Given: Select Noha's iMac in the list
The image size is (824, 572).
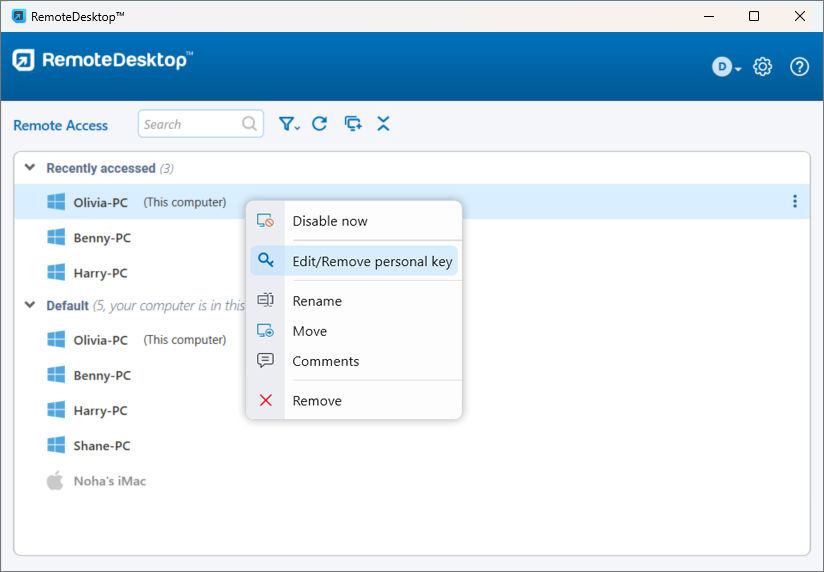Looking at the screenshot, I should point(109,481).
